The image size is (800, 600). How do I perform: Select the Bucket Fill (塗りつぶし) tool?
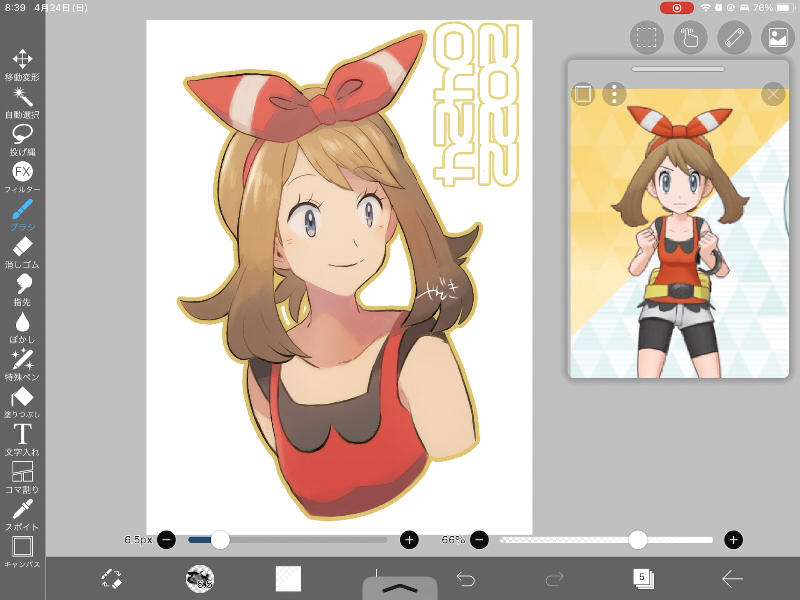point(22,403)
